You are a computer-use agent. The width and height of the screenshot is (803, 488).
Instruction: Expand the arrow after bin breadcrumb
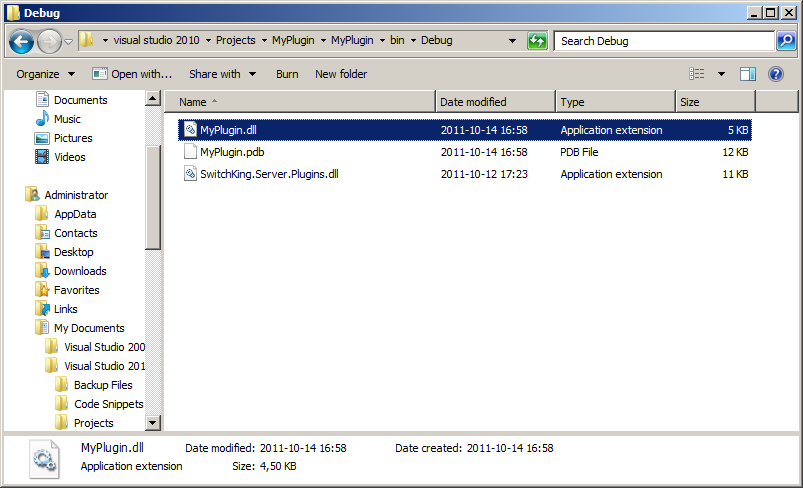413,40
